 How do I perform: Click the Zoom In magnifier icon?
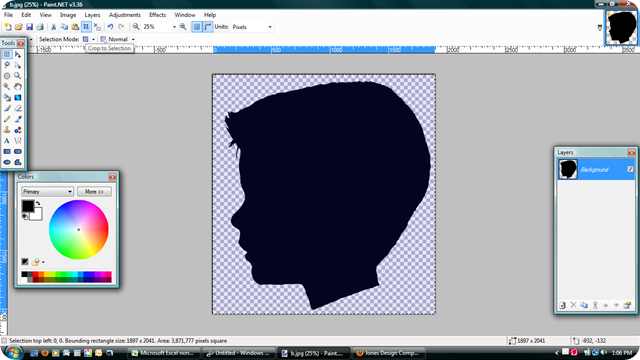[x=183, y=27]
